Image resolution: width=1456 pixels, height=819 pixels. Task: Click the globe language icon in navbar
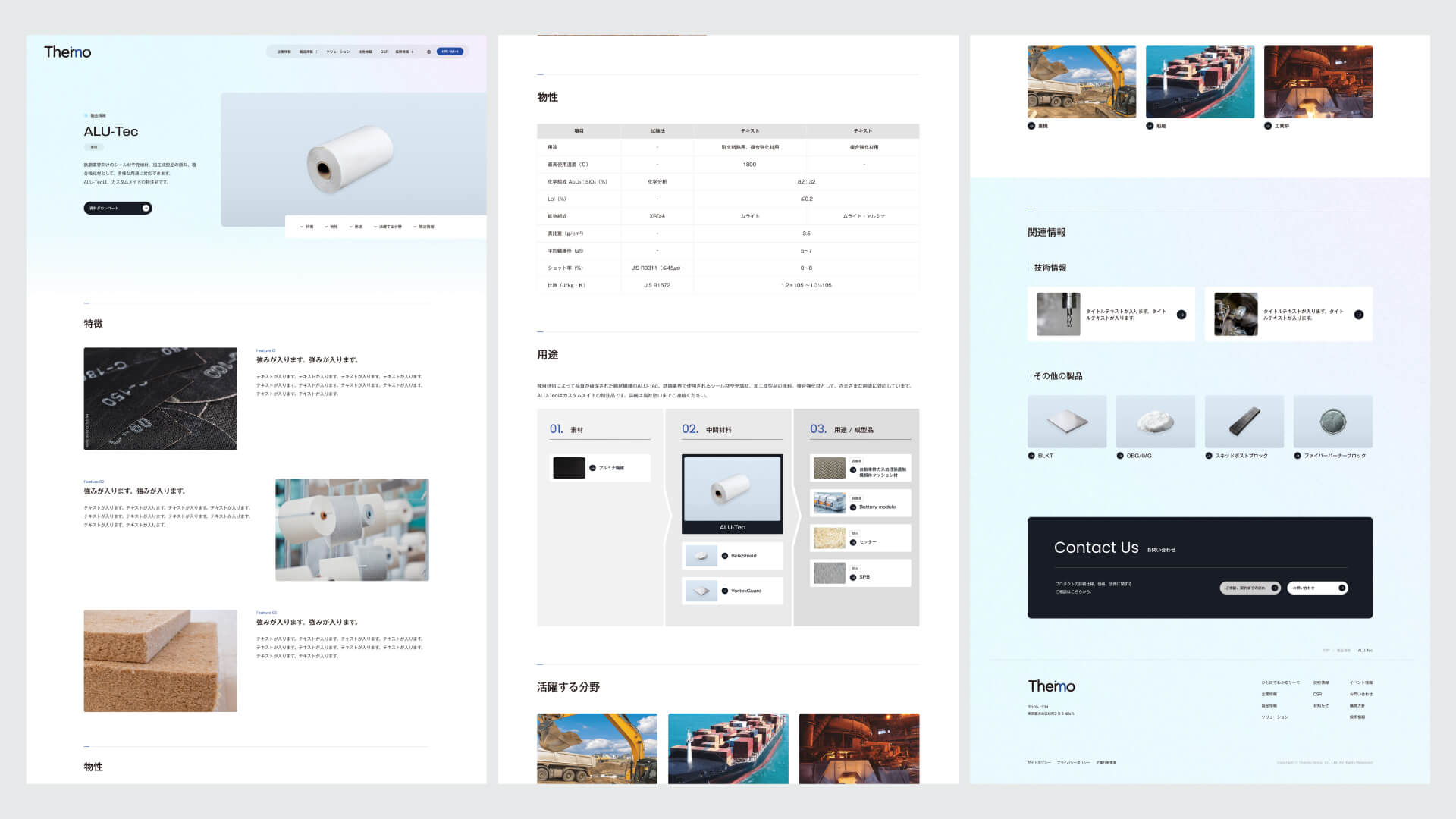click(428, 52)
